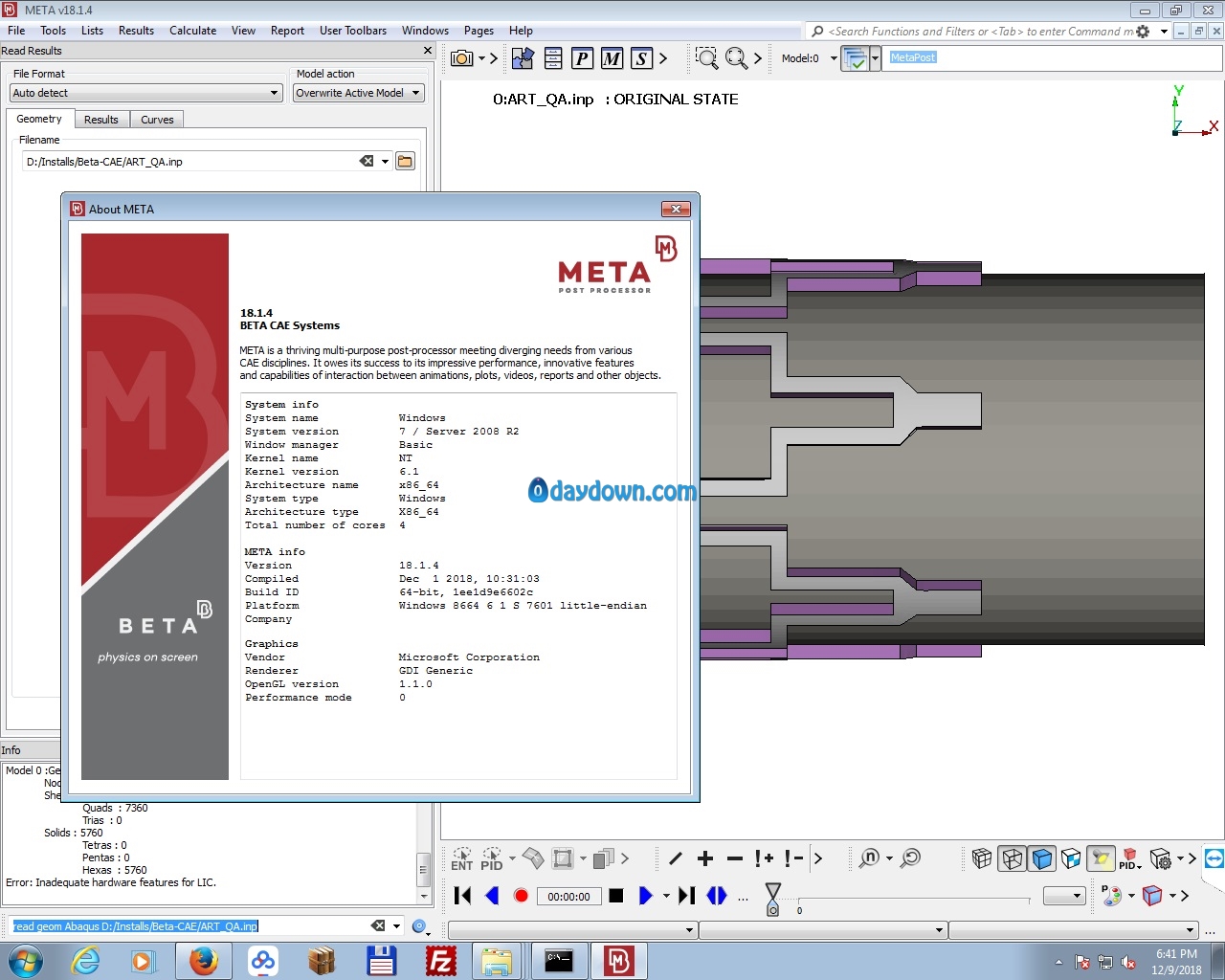Image resolution: width=1225 pixels, height=980 pixels.
Task: Click the animation frame slider track
Action: click(x=914, y=900)
